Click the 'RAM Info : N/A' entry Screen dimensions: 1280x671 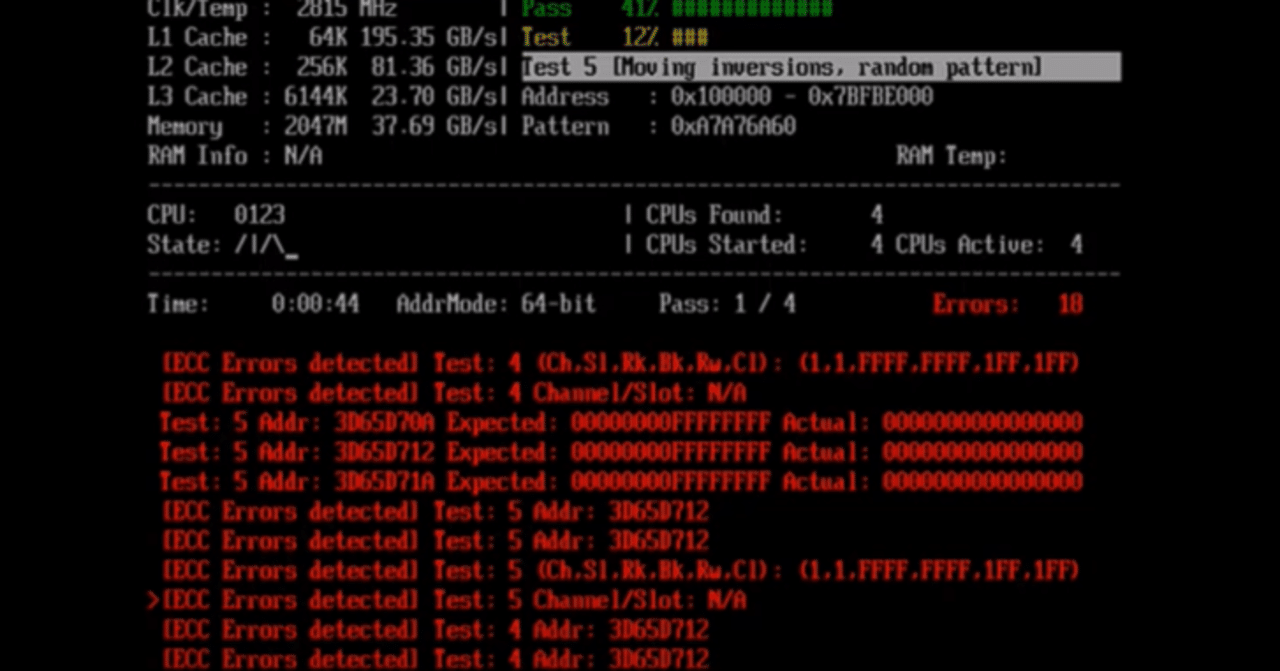(235, 156)
